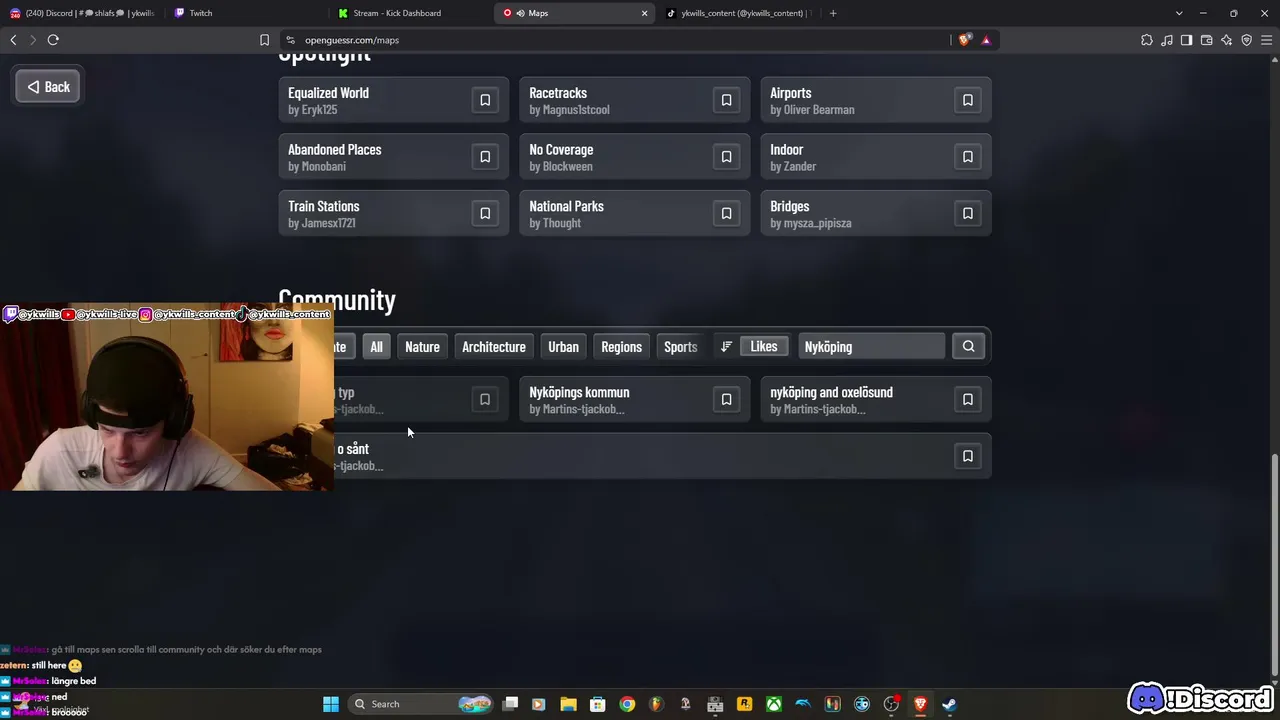
Task: Bookmark the Indoor map
Action: pyautogui.click(x=967, y=157)
